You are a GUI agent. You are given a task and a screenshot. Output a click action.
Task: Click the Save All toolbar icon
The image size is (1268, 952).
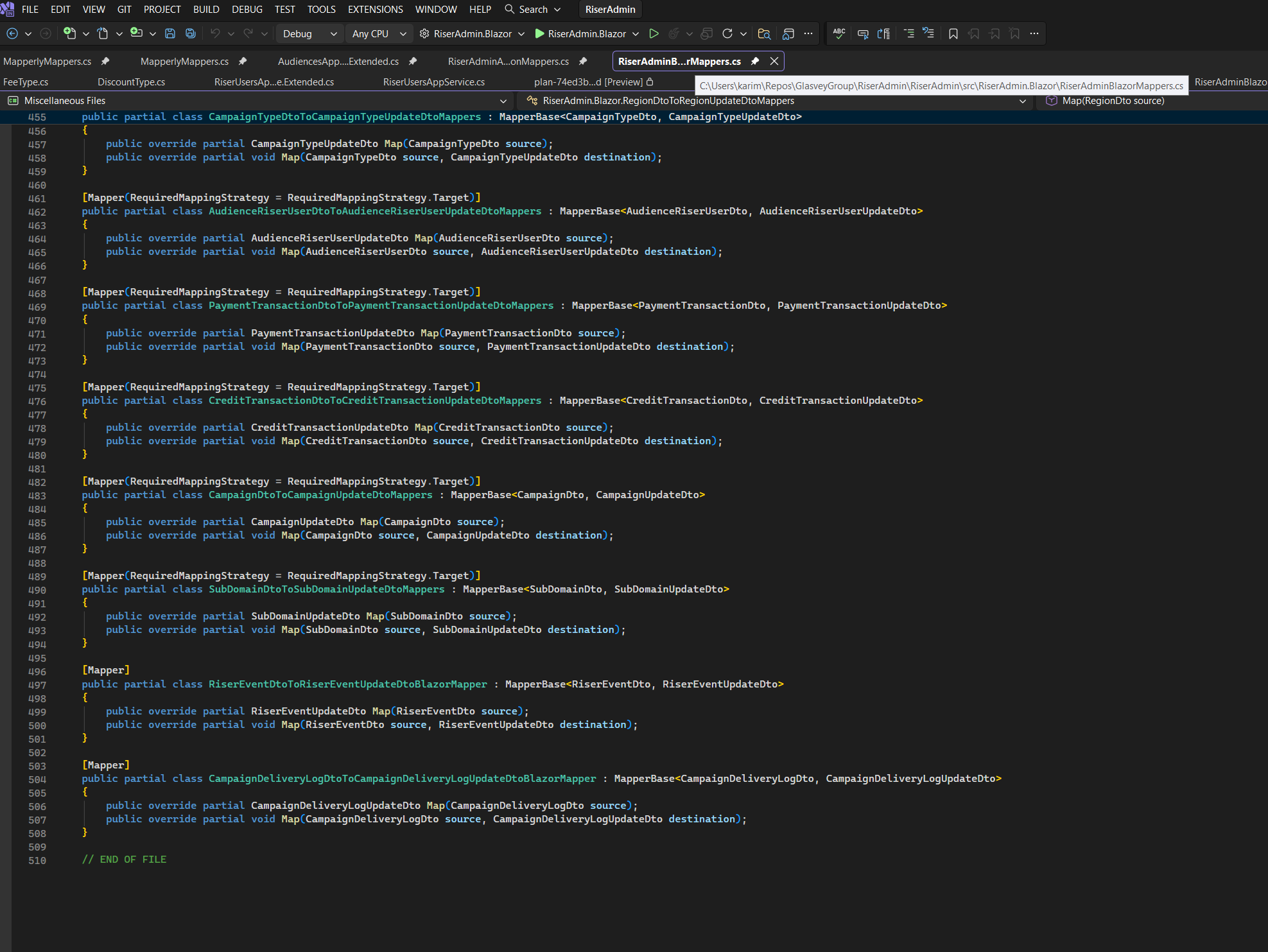190,33
